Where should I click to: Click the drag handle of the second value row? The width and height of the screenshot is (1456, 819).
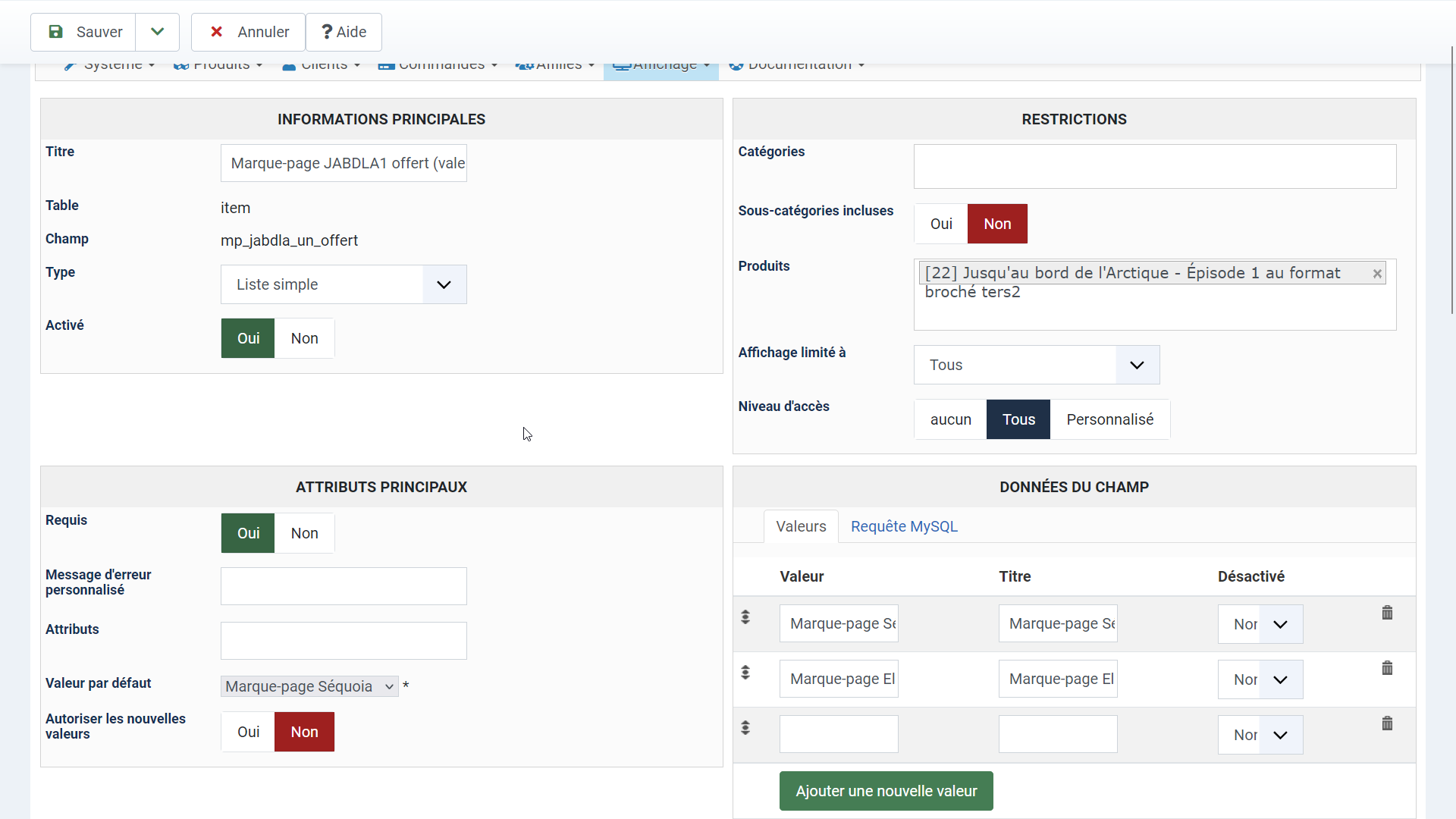[x=745, y=673]
